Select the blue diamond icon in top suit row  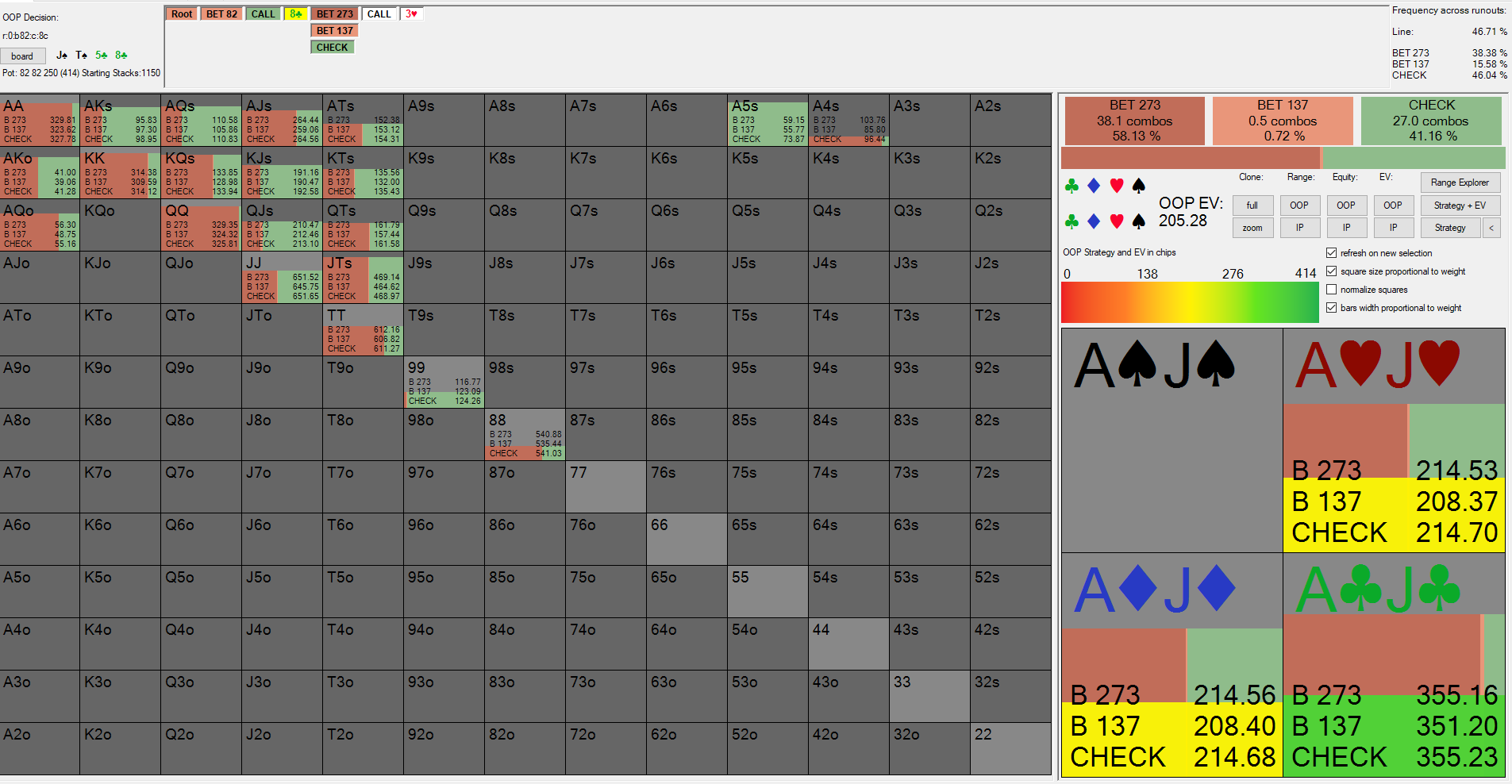1094,186
